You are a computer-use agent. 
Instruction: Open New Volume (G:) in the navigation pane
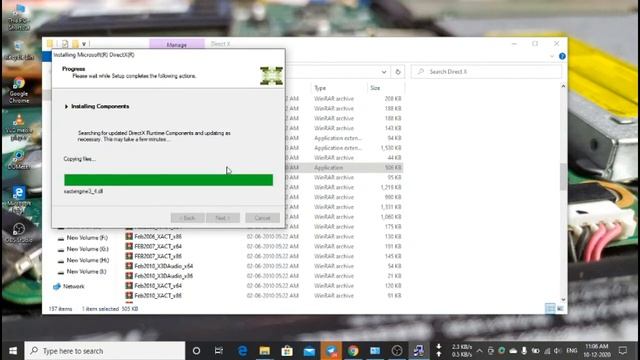[x=87, y=249]
